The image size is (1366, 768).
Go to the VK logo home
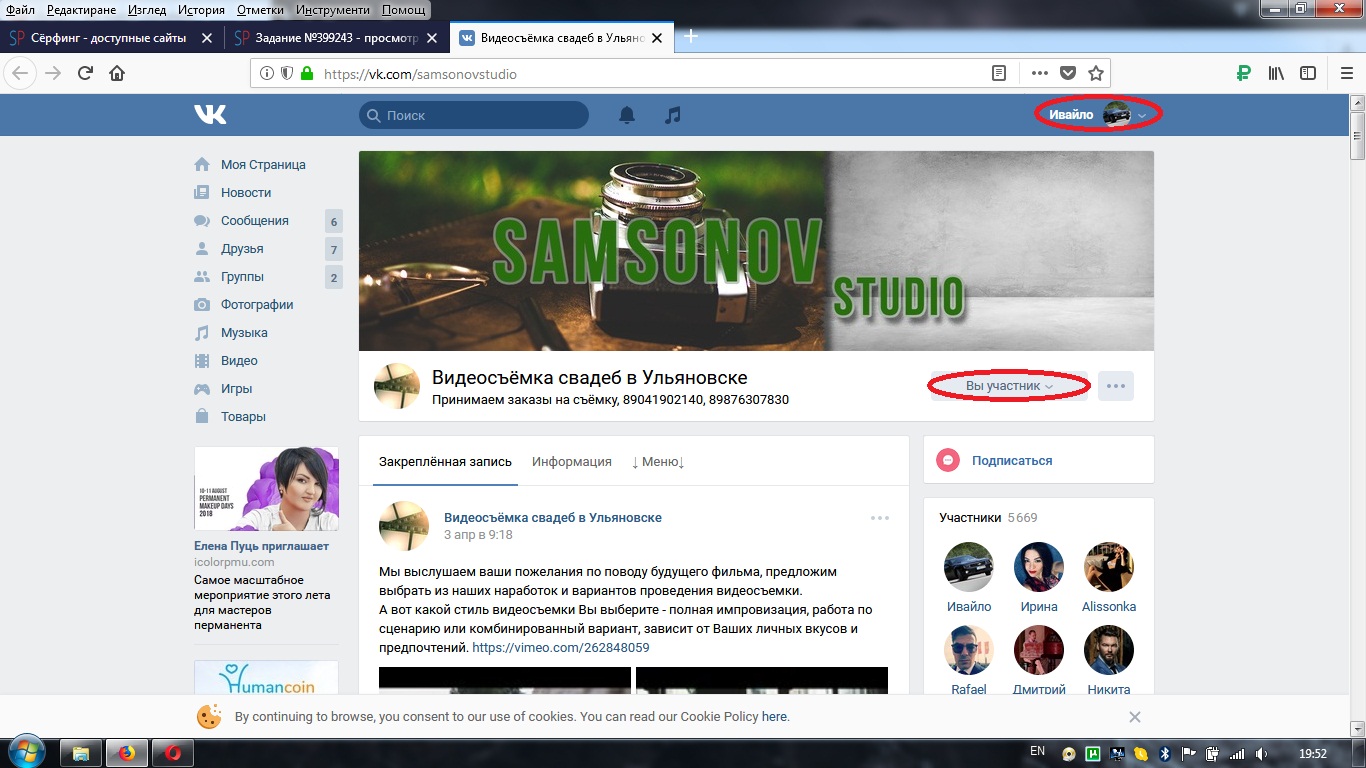(x=210, y=115)
